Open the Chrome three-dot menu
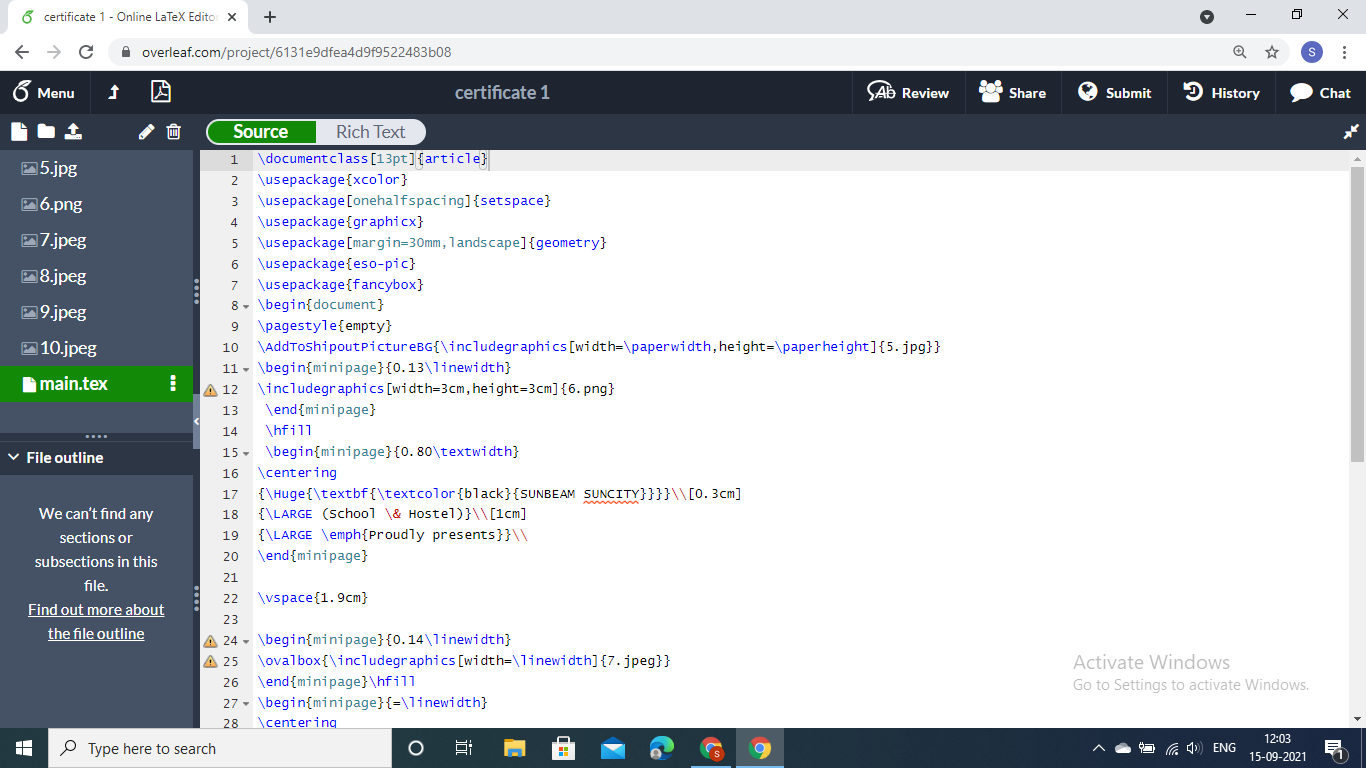This screenshot has width=1366, height=768. tap(1345, 52)
